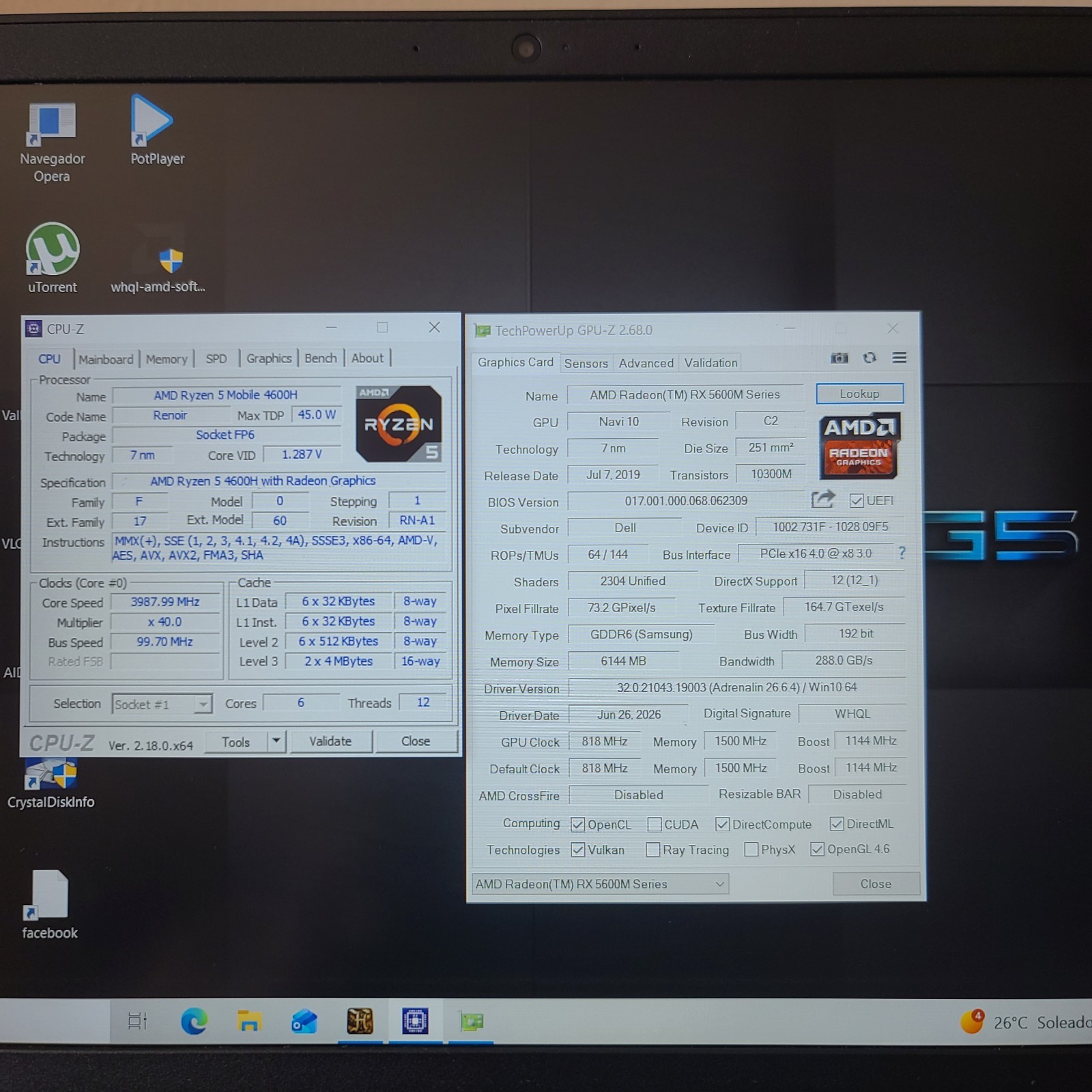
Task: Open the Validation tab in GPU-Z
Action: 710,362
